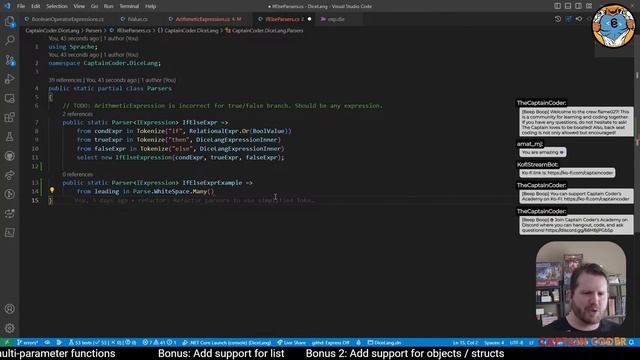The width and height of the screenshot is (640, 360).
Task: Click '0 references' code lens above IfElseExprExample
Action: 78,175
